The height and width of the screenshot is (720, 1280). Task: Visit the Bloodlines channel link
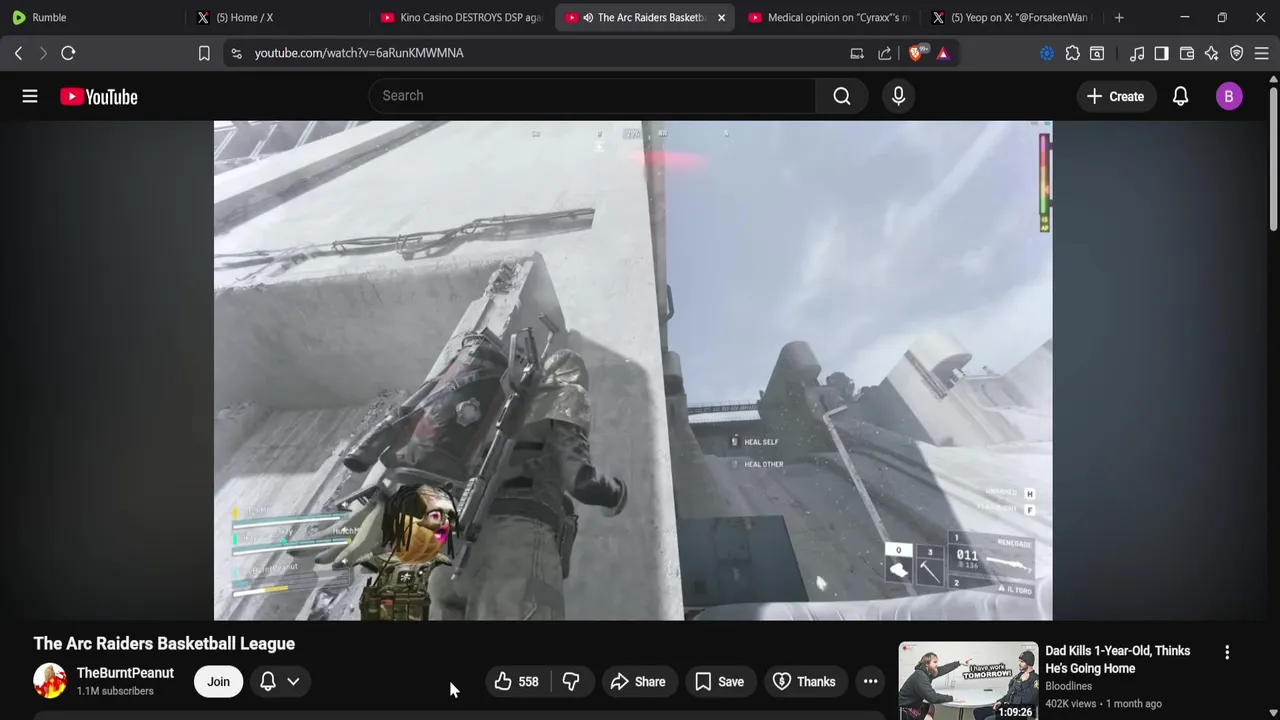click(x=1068, y=686)
